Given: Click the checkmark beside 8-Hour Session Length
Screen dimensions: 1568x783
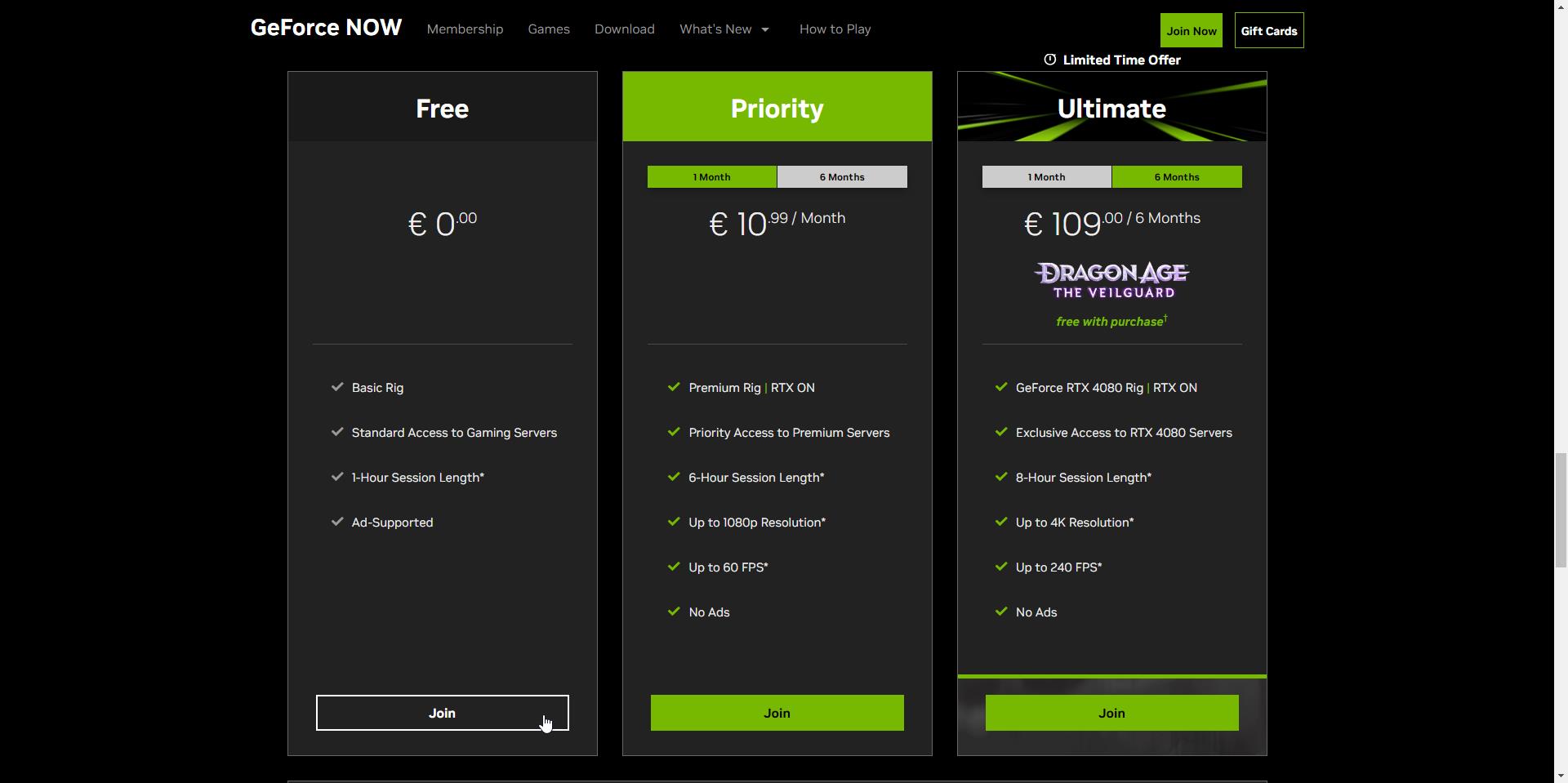Looking at the screenshot, I should tap(1000, 477).
